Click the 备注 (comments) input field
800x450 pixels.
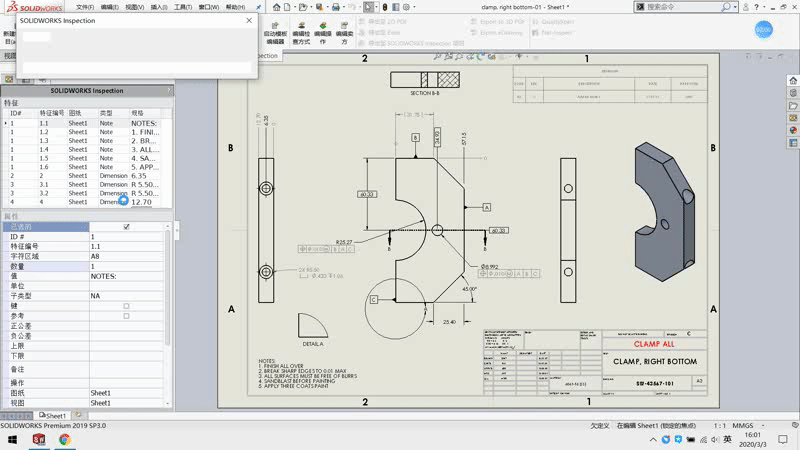click(128, 370)
